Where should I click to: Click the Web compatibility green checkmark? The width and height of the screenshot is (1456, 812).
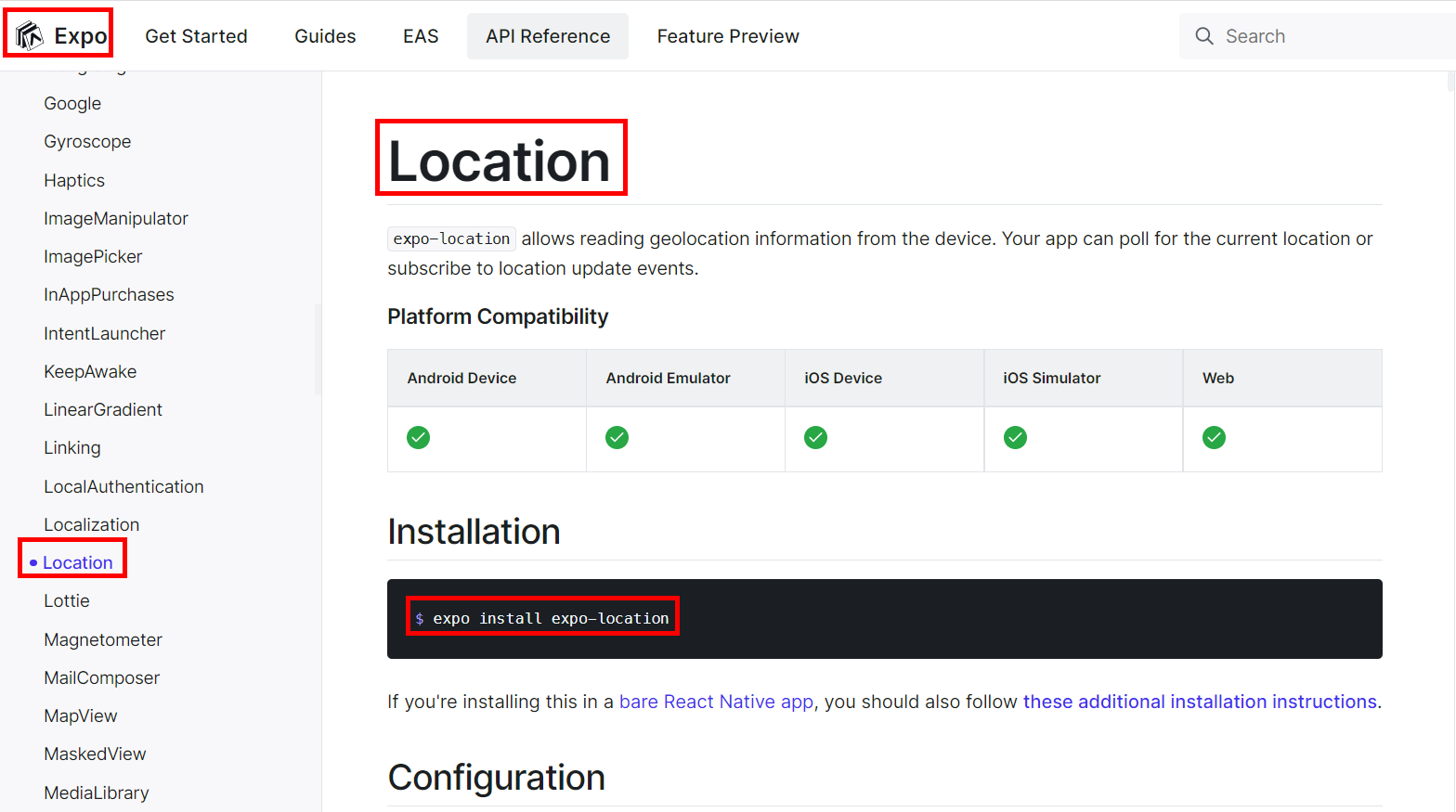(1215, 437)
